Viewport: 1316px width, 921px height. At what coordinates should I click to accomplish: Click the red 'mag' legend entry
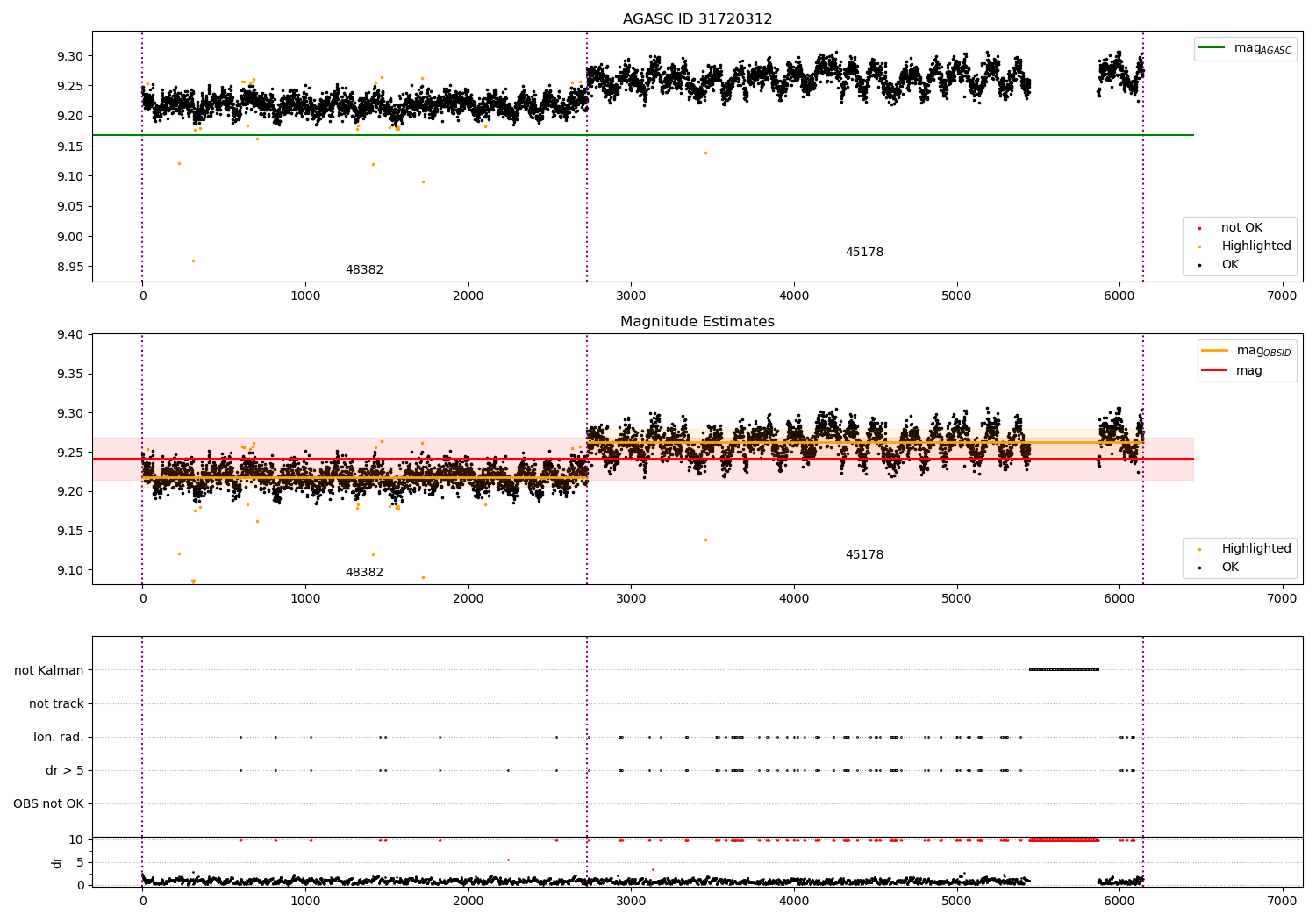click(1232, 371)
